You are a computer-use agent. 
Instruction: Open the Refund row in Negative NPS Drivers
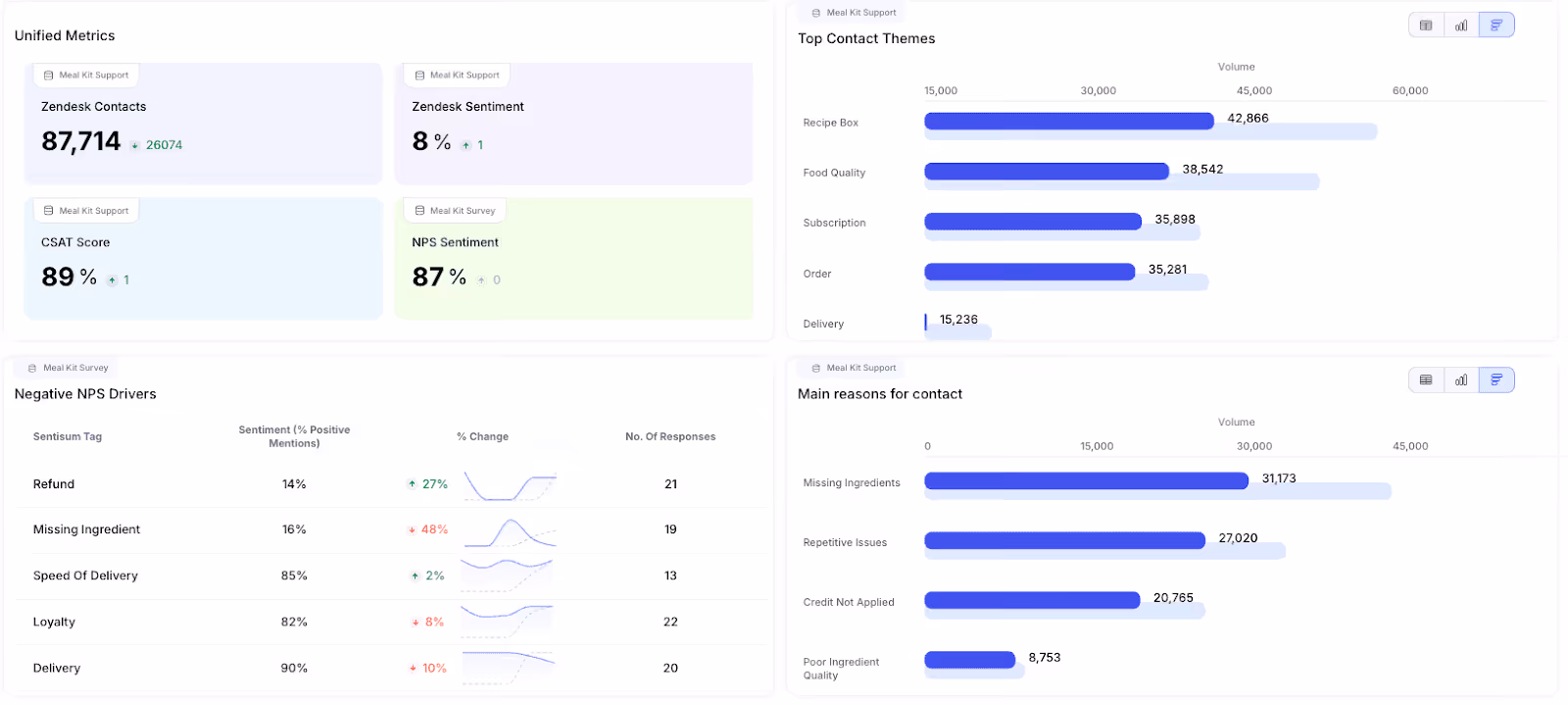click(x=392, y=484)
